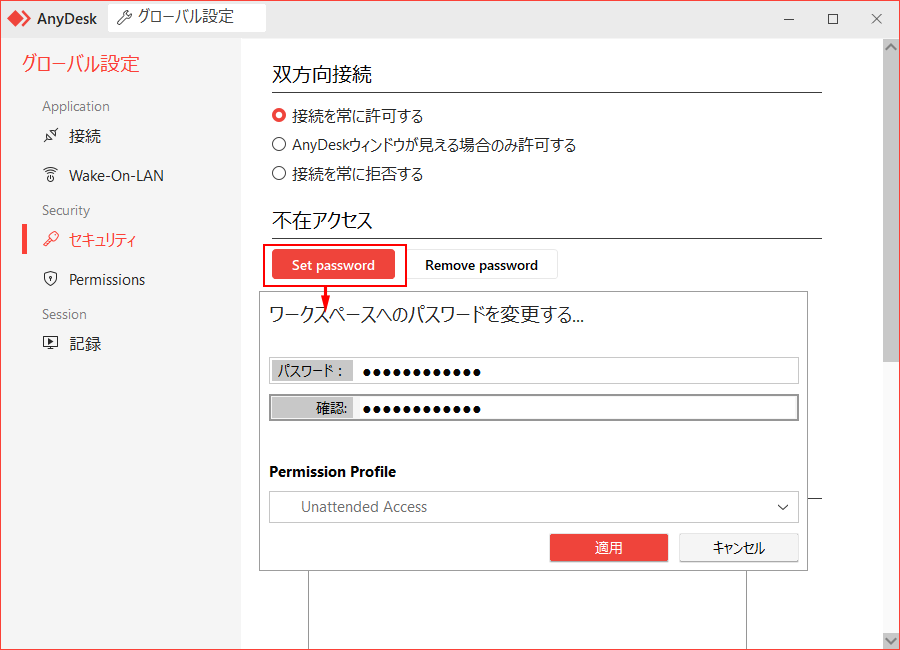Click the wrench icon on the settings tab

pyautogui.click(x=125, y=16)
